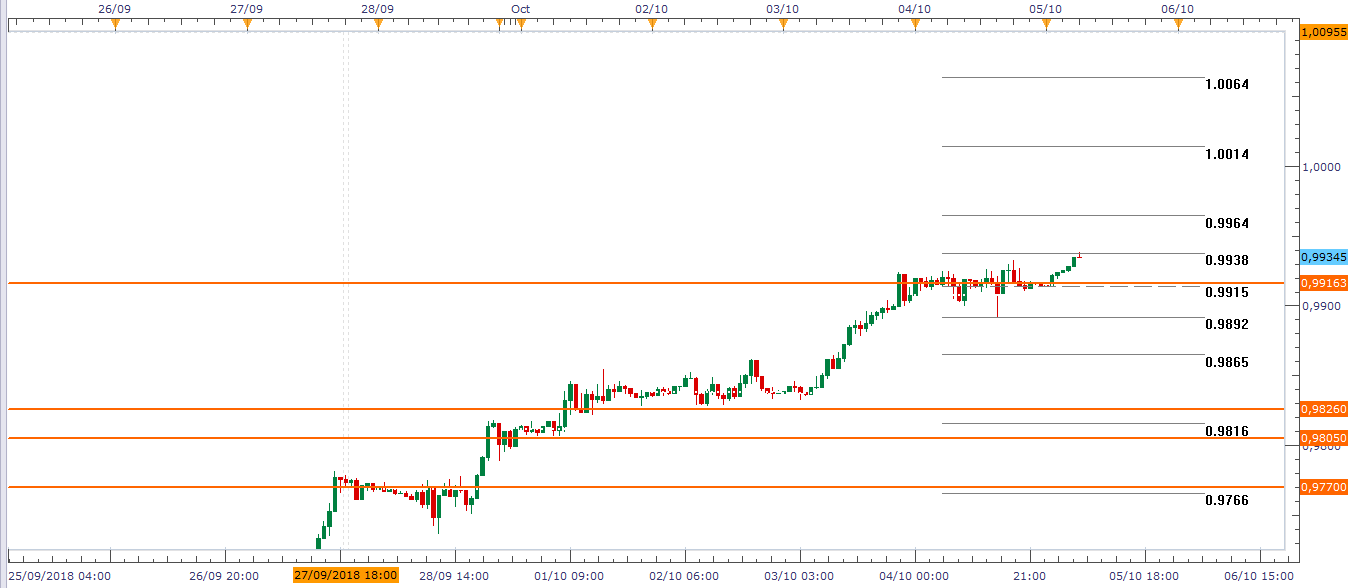Click the orange 0,98260 price level tag

coord(1324,409)
